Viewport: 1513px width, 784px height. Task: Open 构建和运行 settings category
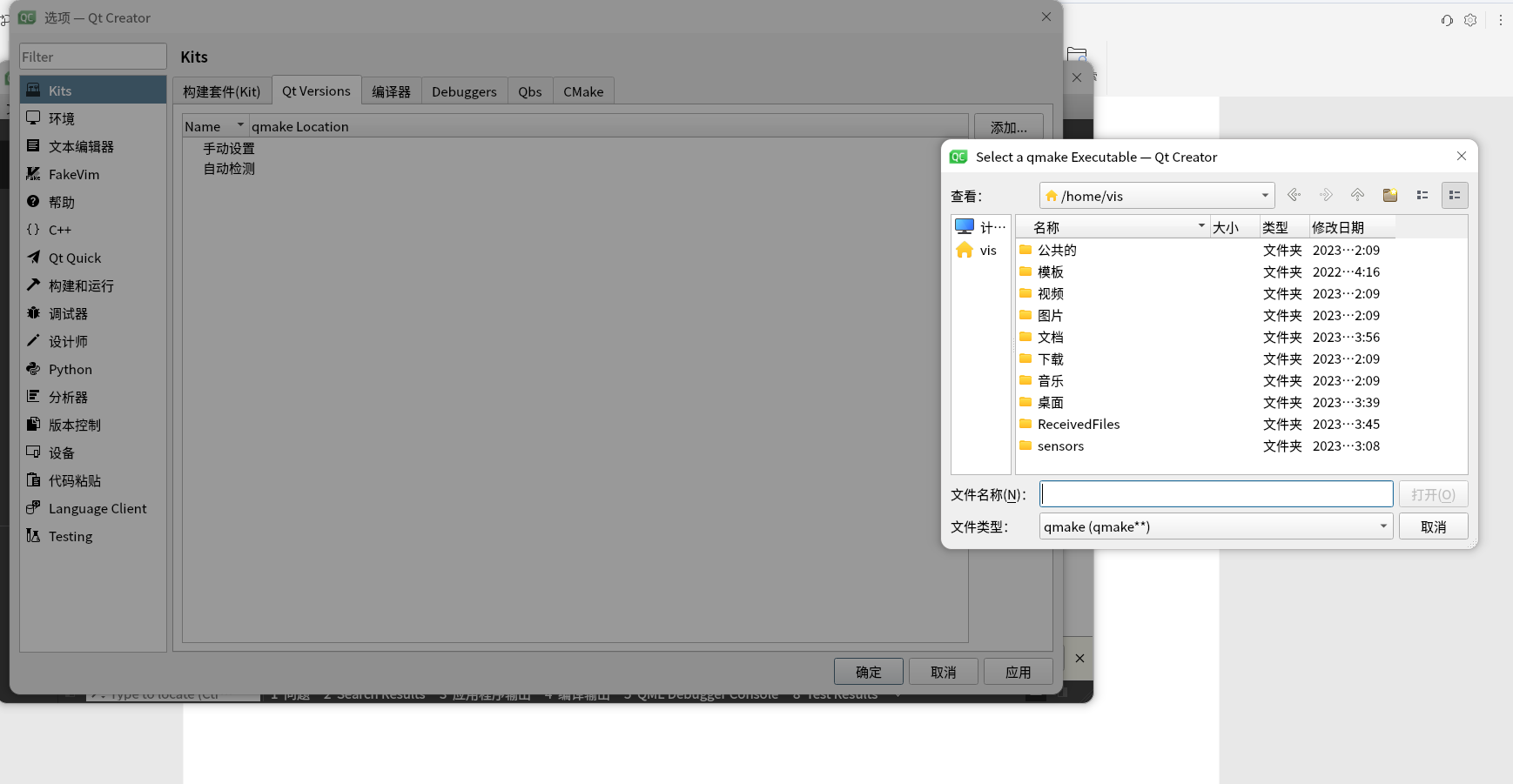point(93,285)
